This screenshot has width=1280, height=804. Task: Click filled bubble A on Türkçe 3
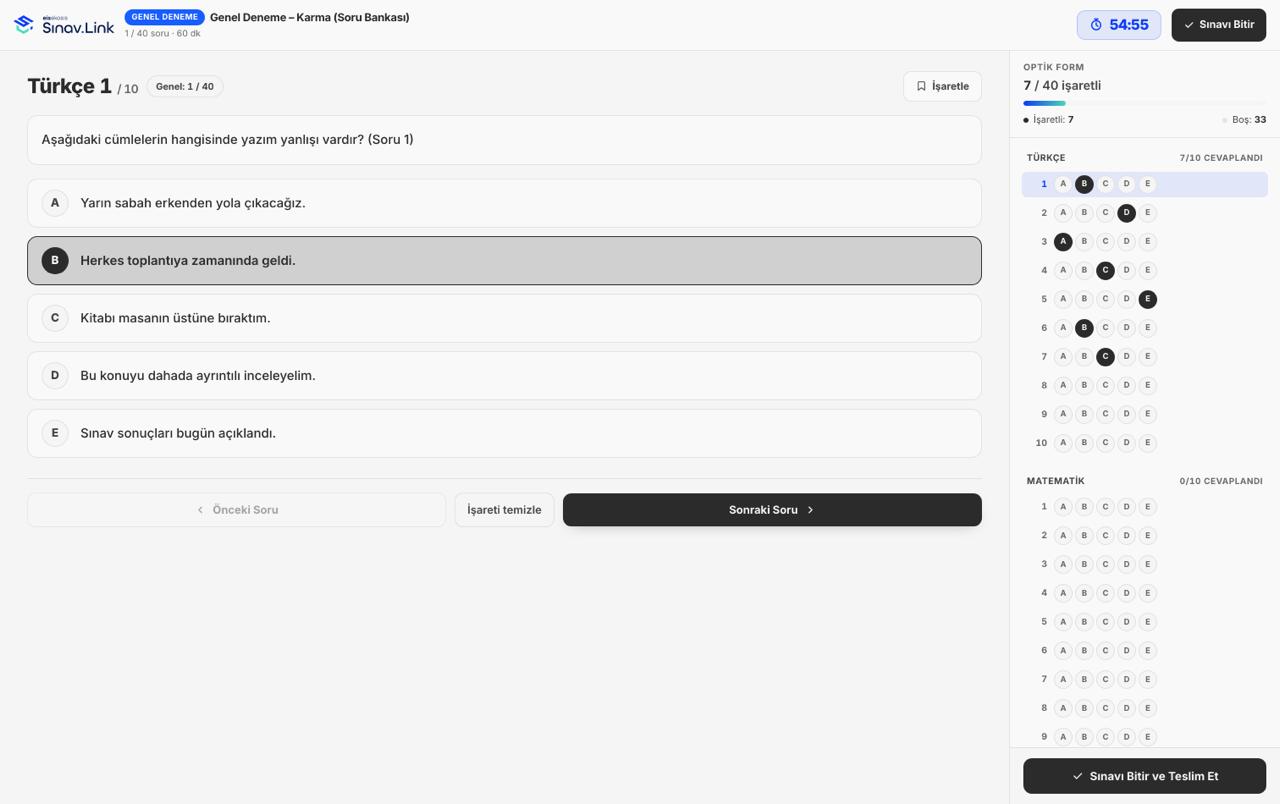[1063, 242]
